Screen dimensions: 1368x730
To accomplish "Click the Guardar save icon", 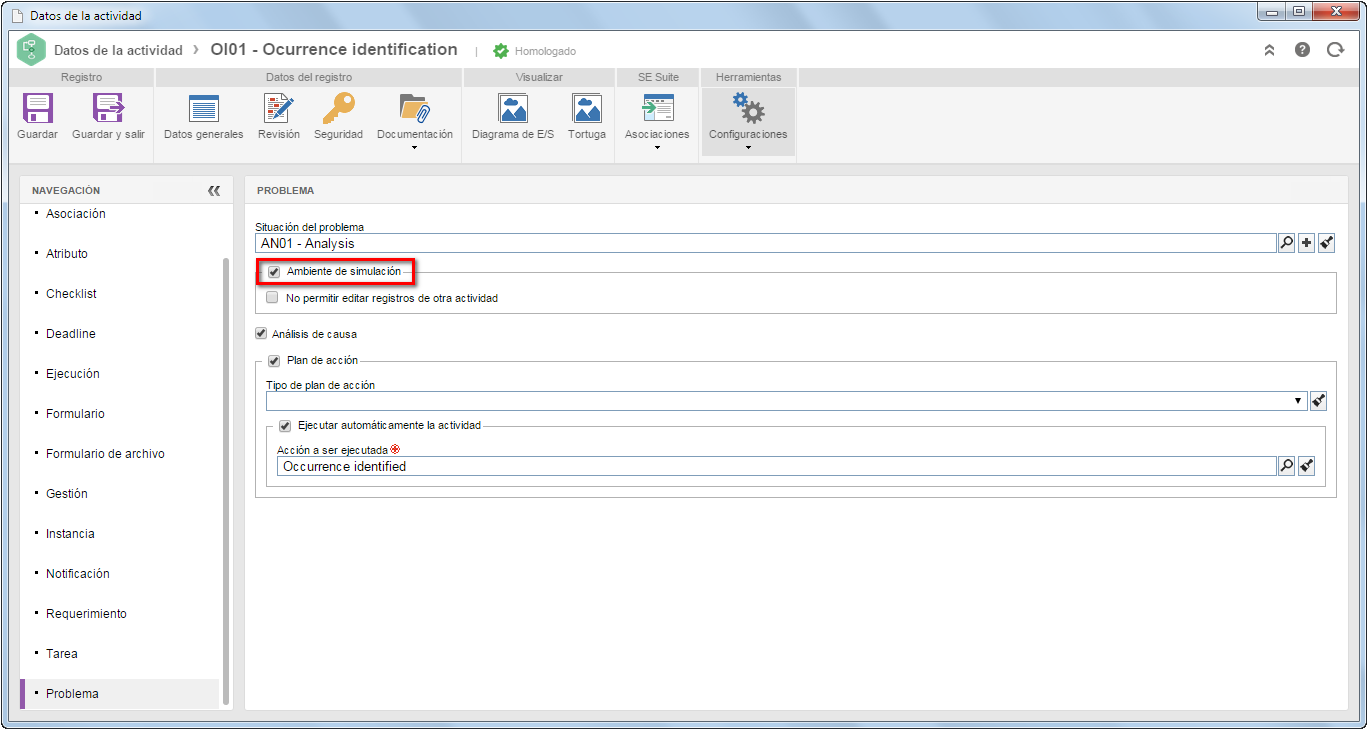I will point(38,108).
